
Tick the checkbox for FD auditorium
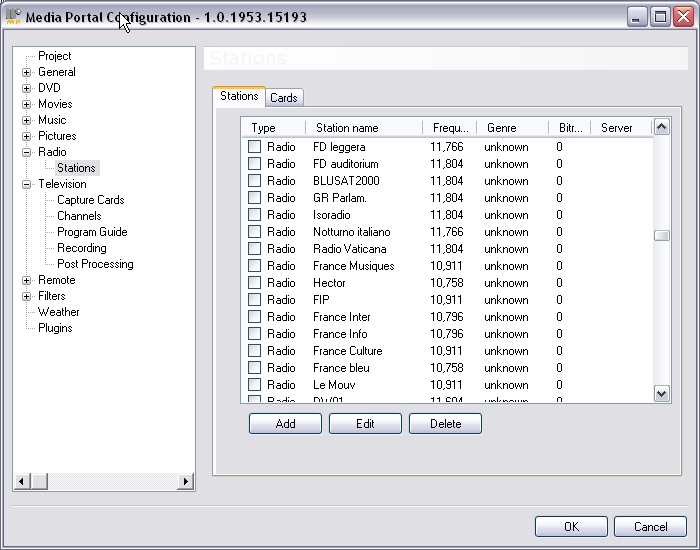(254, 163)
